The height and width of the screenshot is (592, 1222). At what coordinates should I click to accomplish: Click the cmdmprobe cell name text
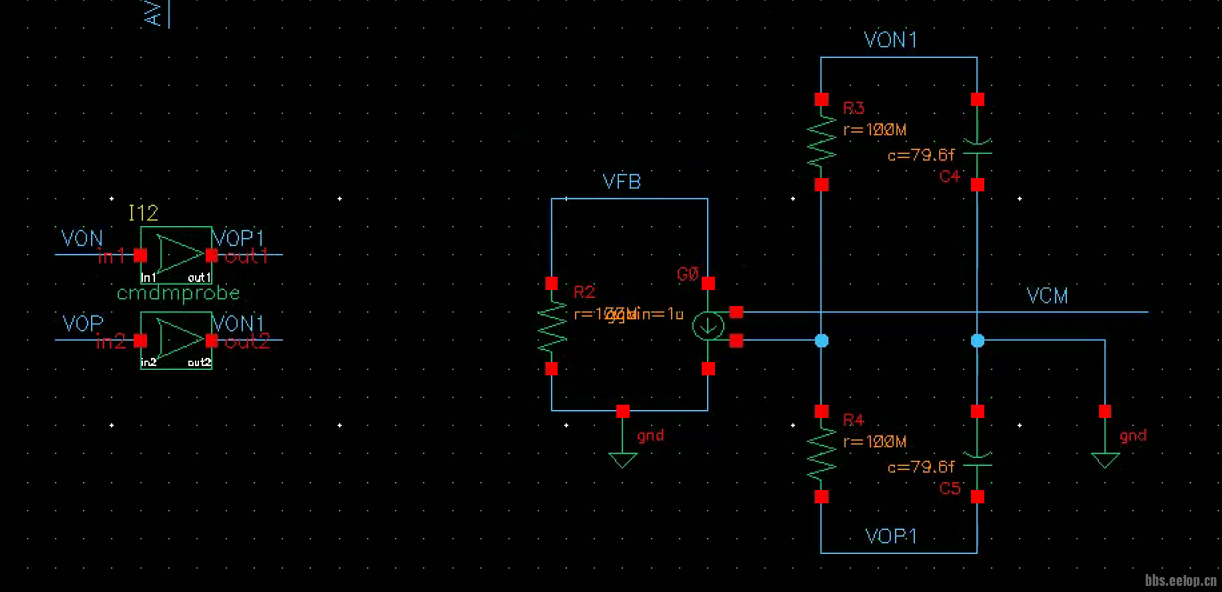[178, 293]
